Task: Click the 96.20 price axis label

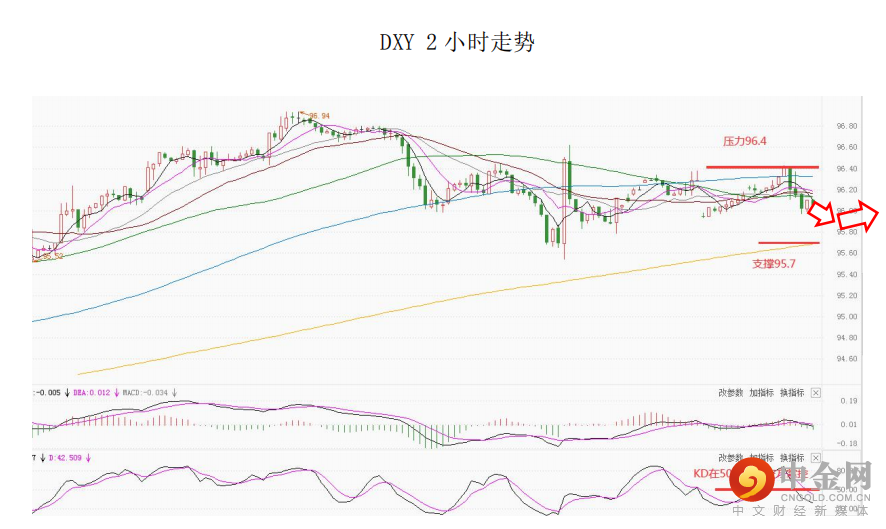Action: 846,189
